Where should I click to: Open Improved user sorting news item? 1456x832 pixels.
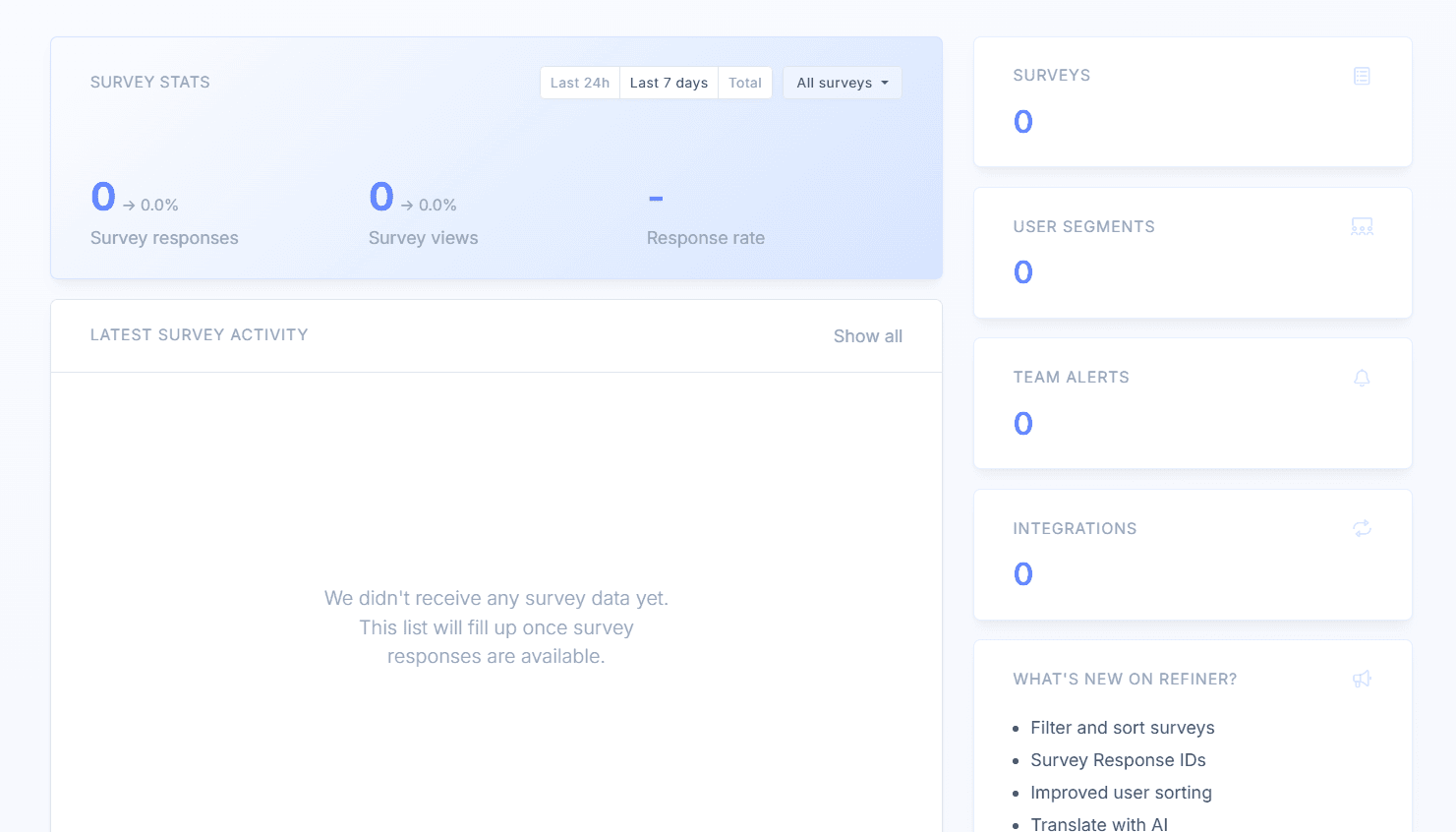pos(1121,793)
